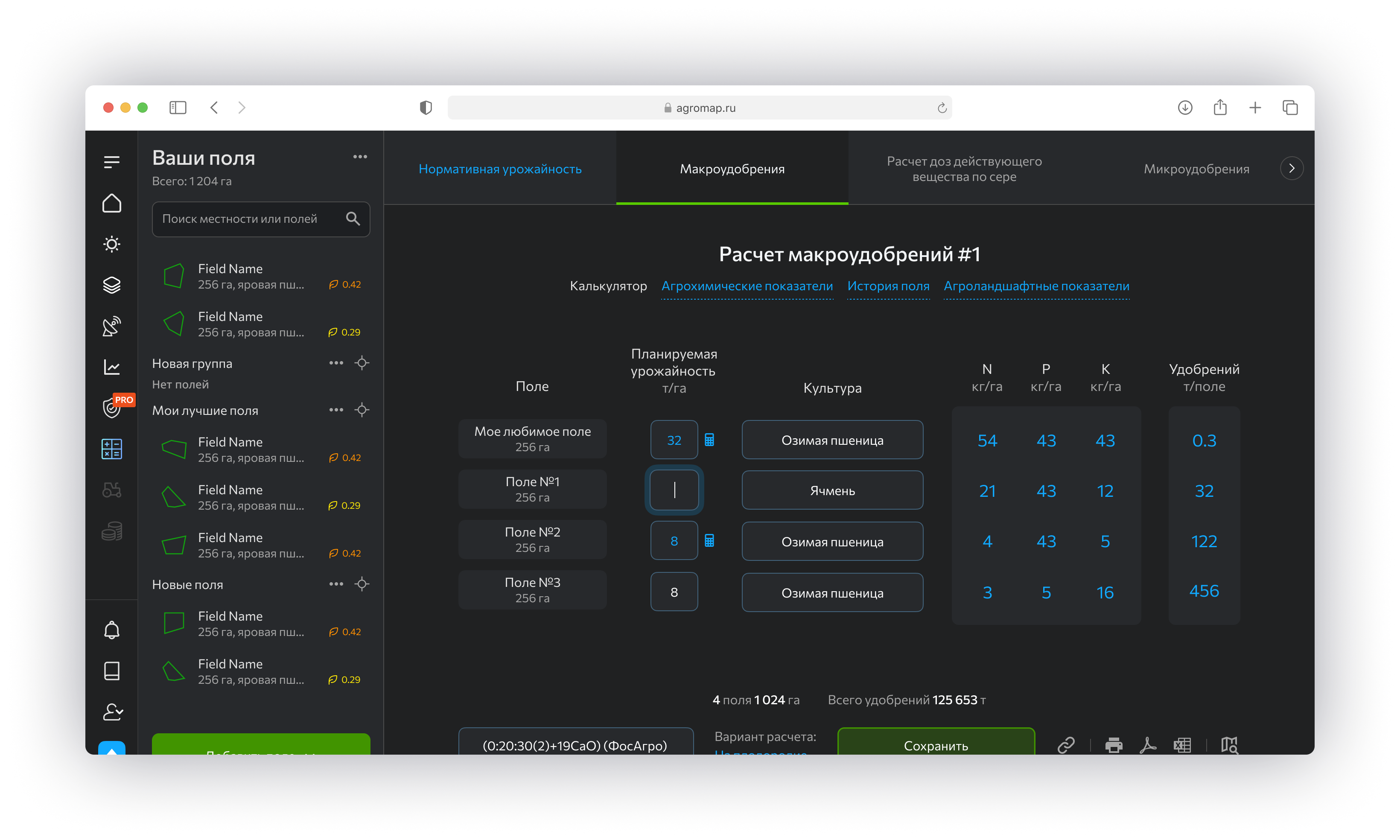Viewport: 1400px width, 840px height.
Task: Open the hamburger menu icon
Action: coord(111,163)
